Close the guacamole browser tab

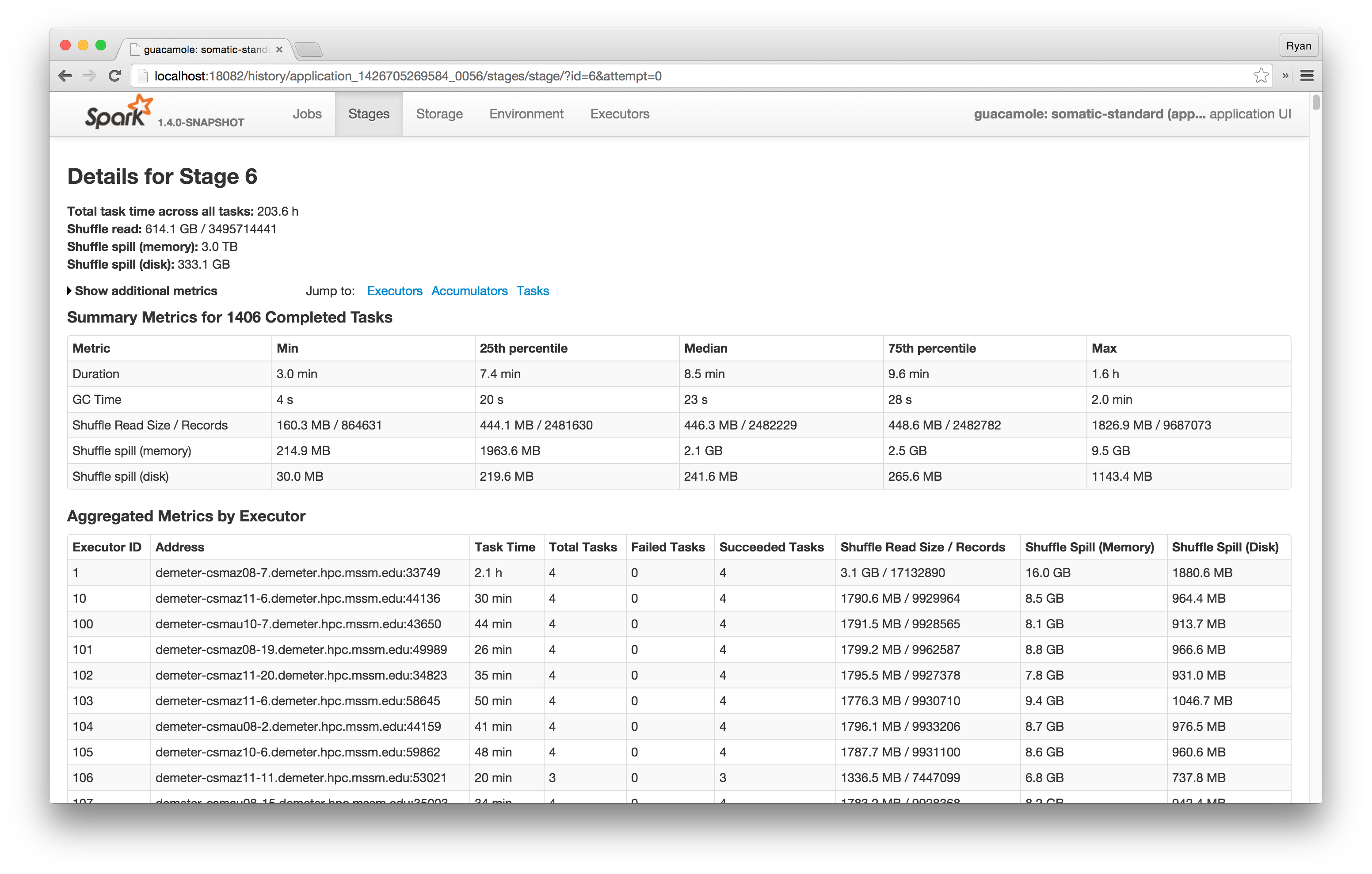point(279,49)
